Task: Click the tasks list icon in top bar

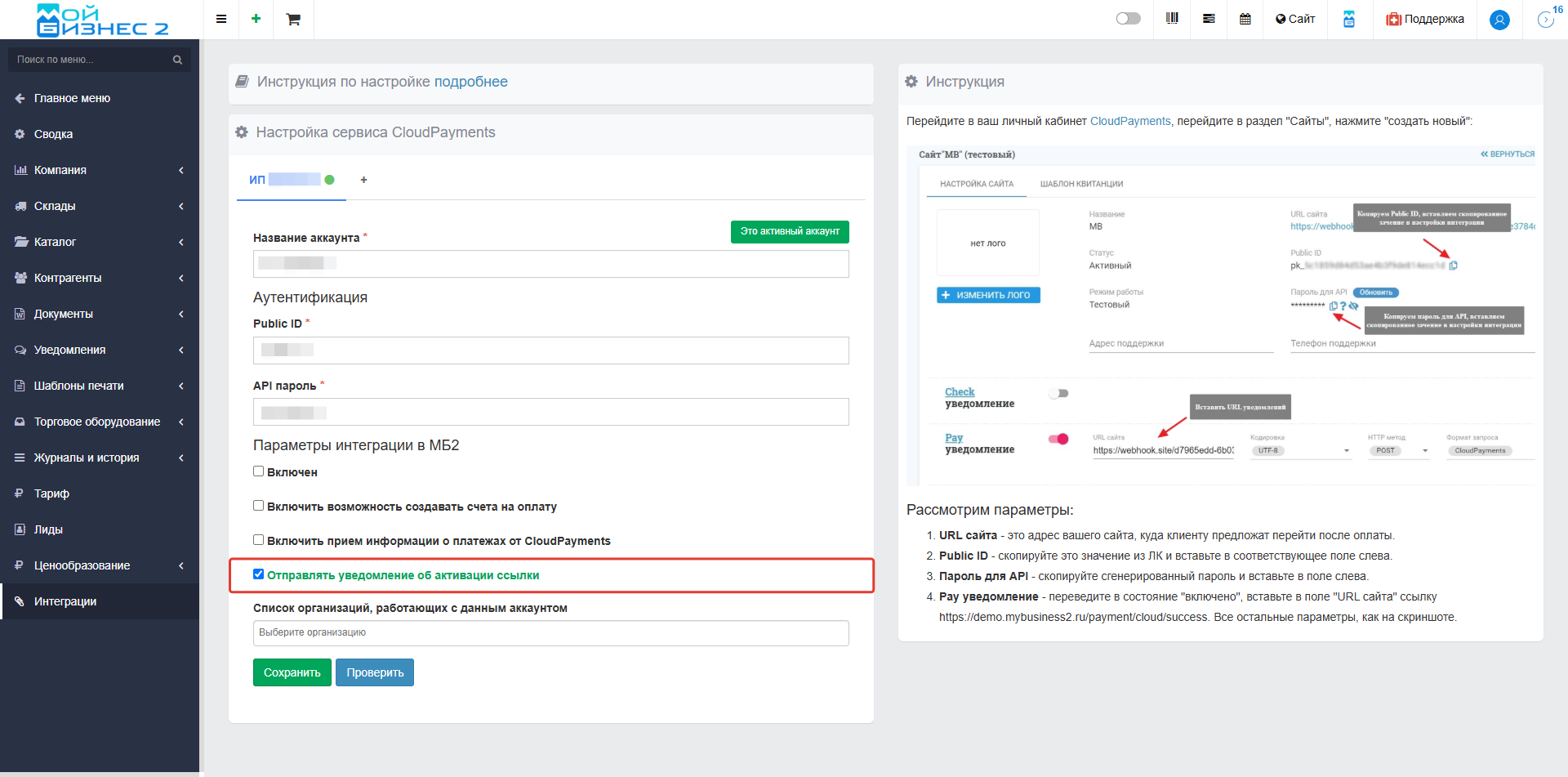Action: 1209,19
